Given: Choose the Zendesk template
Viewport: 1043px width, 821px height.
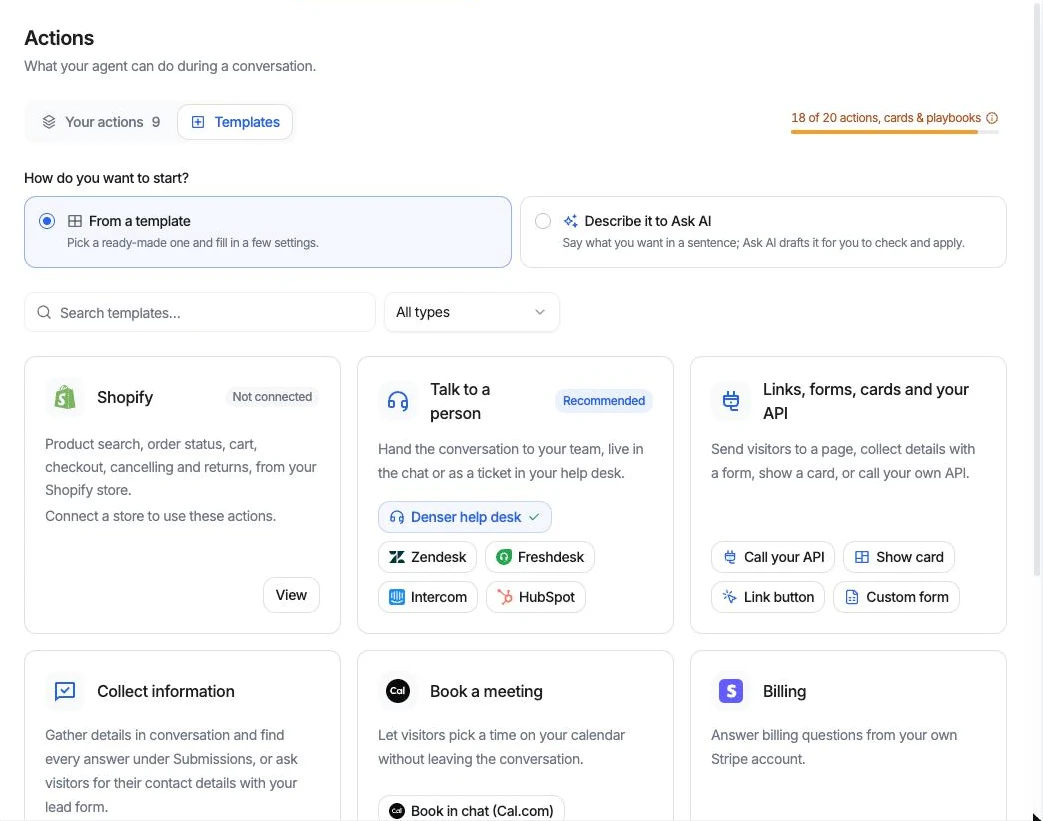Looking at the screenshot, I should tap(427, 557).
